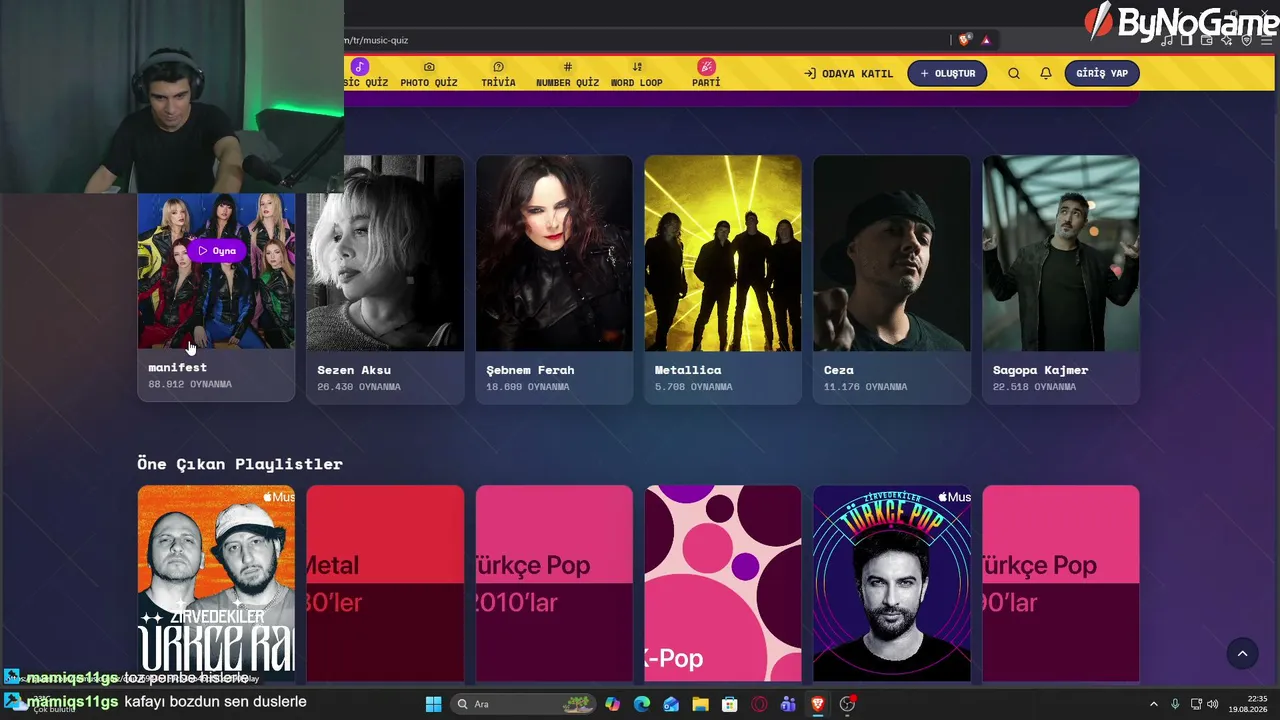1280x720 pixels.
Task: Open the Sagopa Kajmer artist card
Action: point(1061,280)
